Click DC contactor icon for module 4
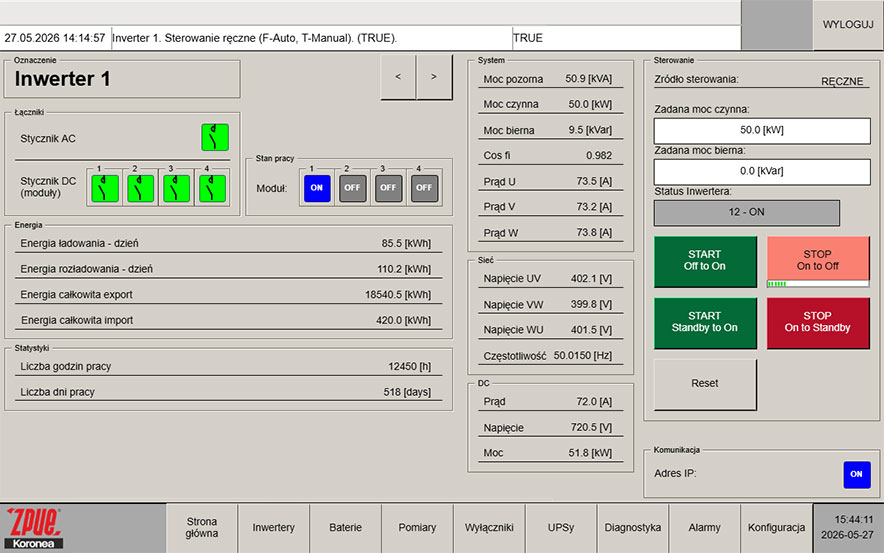Screen dimensions: 884x553 pyautogui.click(x=213, y=188)
